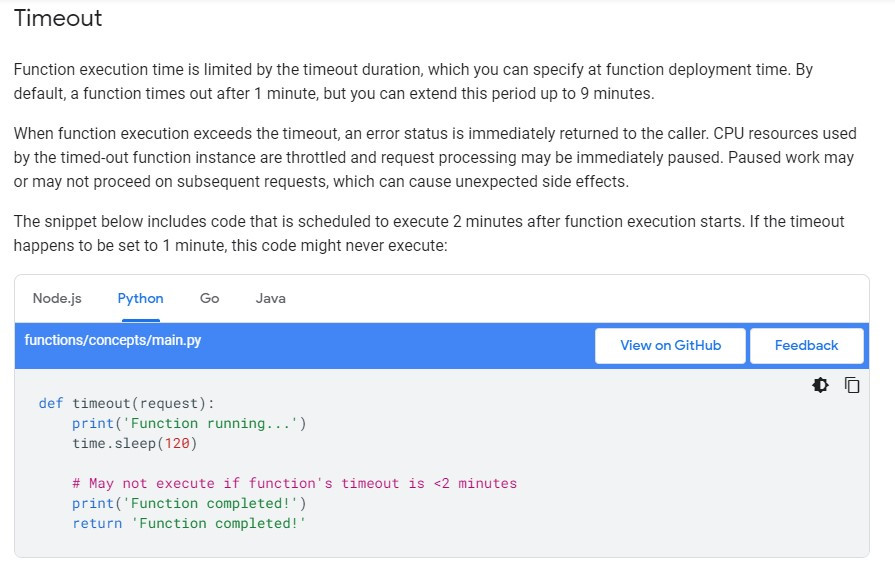Click the Timeout section heading
The height and width of the screenshot is (565, 895).
58,18
